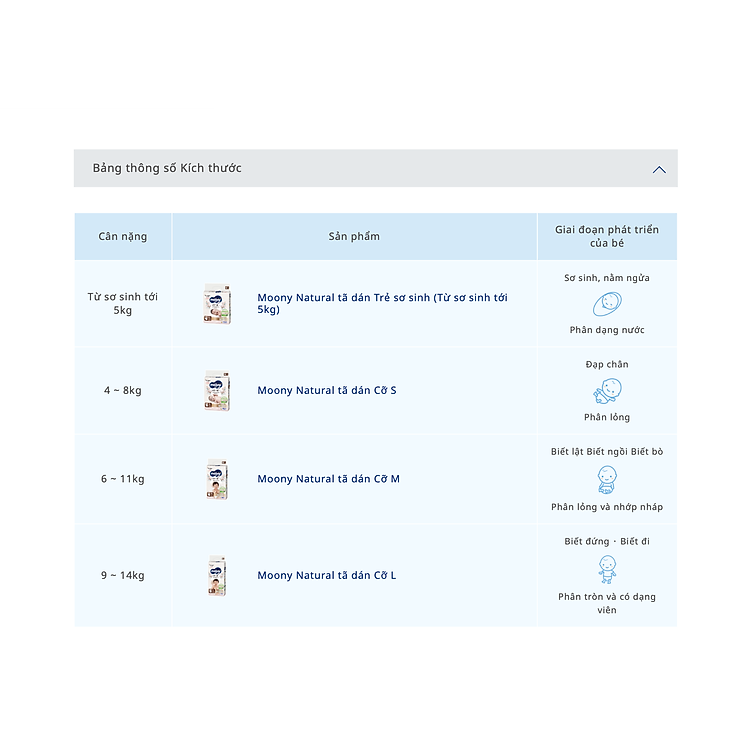Open Moony Natural tã dán Cỡ M link

click(328, 479)
